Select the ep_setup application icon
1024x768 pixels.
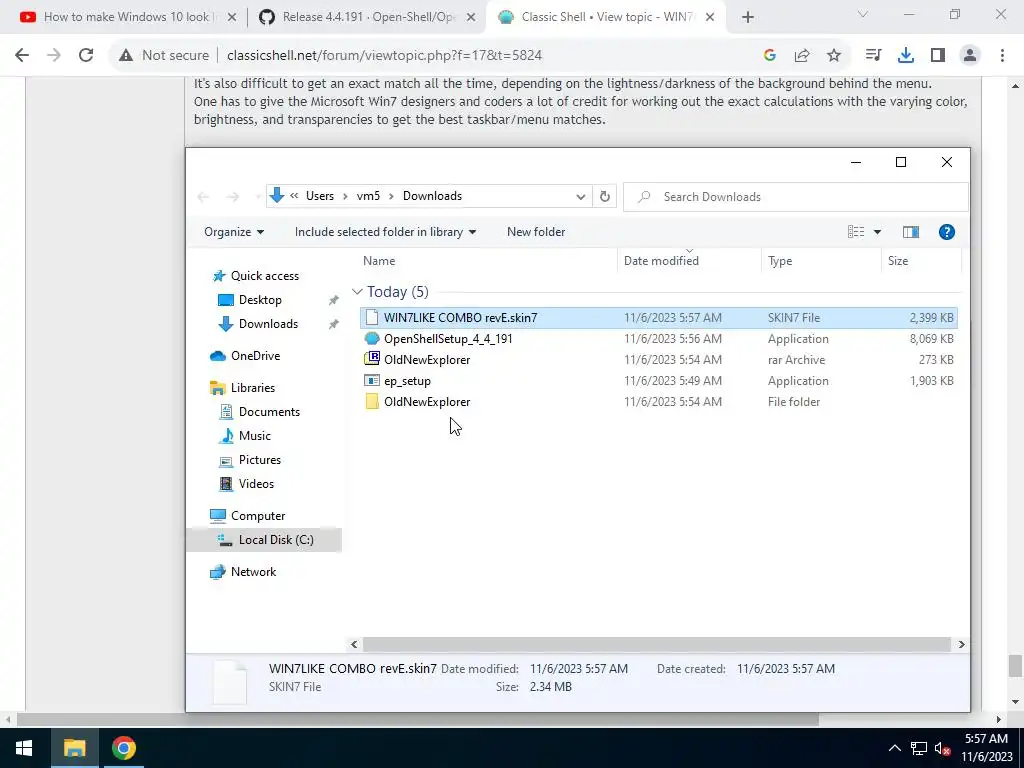(x=372, y=381)
